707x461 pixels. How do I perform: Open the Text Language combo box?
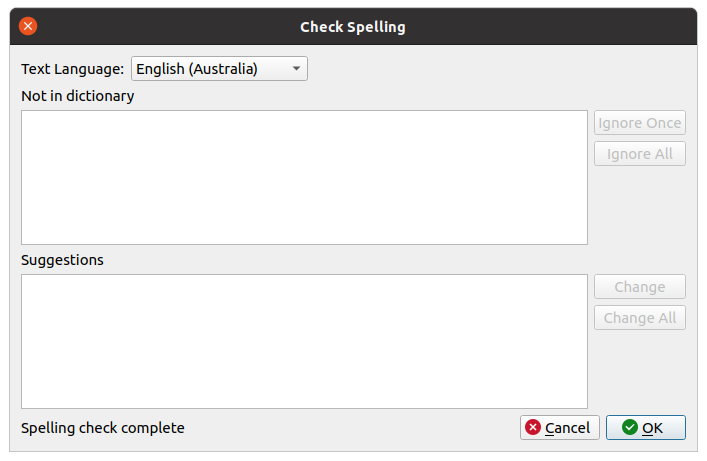click(x=219, y=69)
